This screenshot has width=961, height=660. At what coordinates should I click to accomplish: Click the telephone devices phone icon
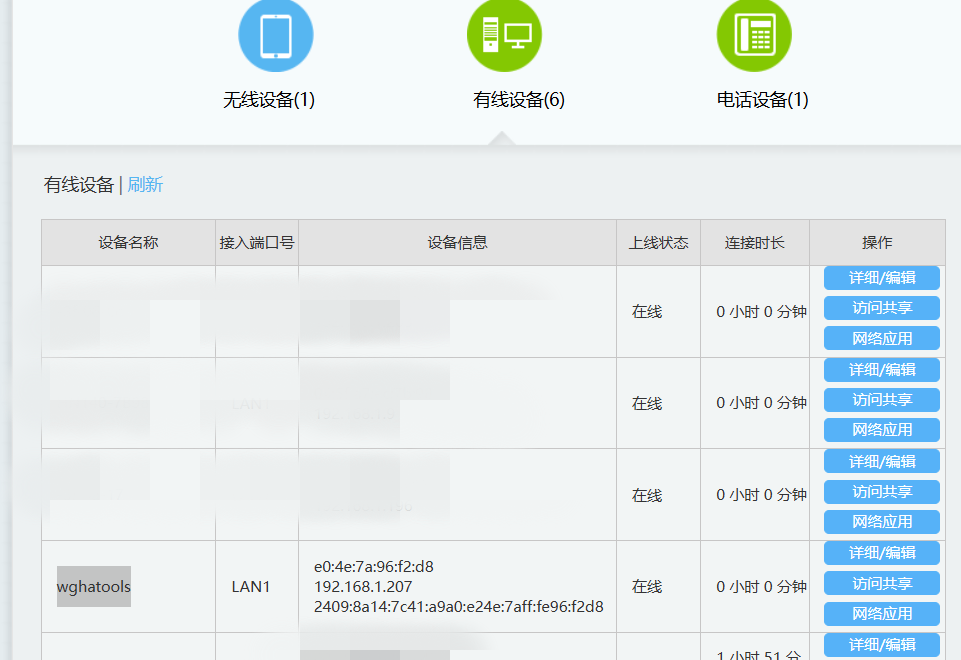tap(754, 36)
